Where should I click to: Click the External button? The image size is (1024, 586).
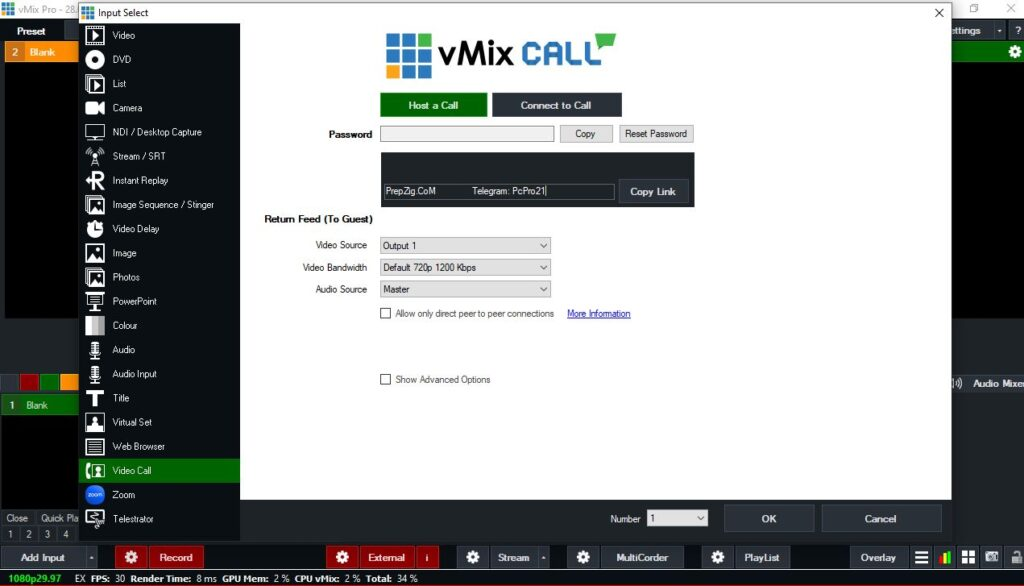click(x=387, y=557)
